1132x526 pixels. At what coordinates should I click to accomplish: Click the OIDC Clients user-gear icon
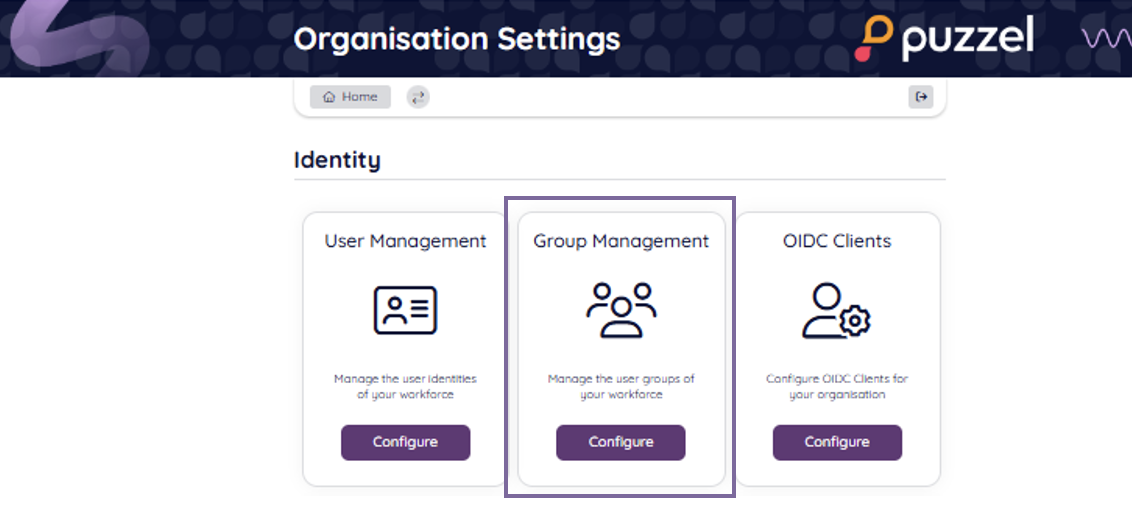(837, 310)
